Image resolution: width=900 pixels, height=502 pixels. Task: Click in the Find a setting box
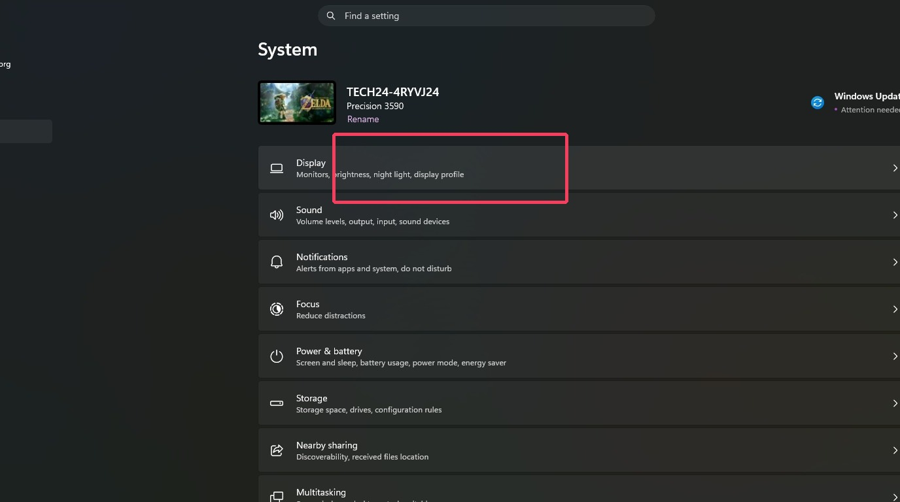(x=486, y=16)
